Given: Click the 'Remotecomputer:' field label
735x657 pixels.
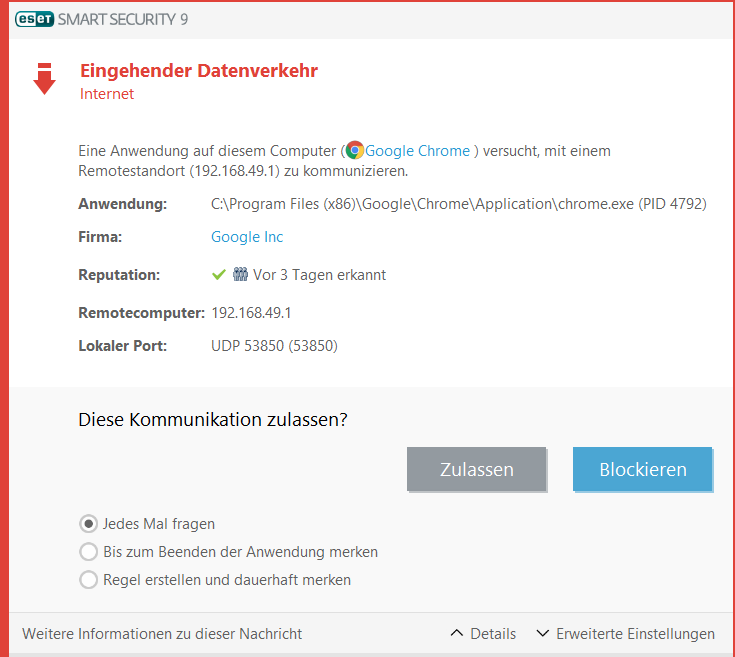Looking at the screenshot, I should pyautogui.click(x=142, y=313).
